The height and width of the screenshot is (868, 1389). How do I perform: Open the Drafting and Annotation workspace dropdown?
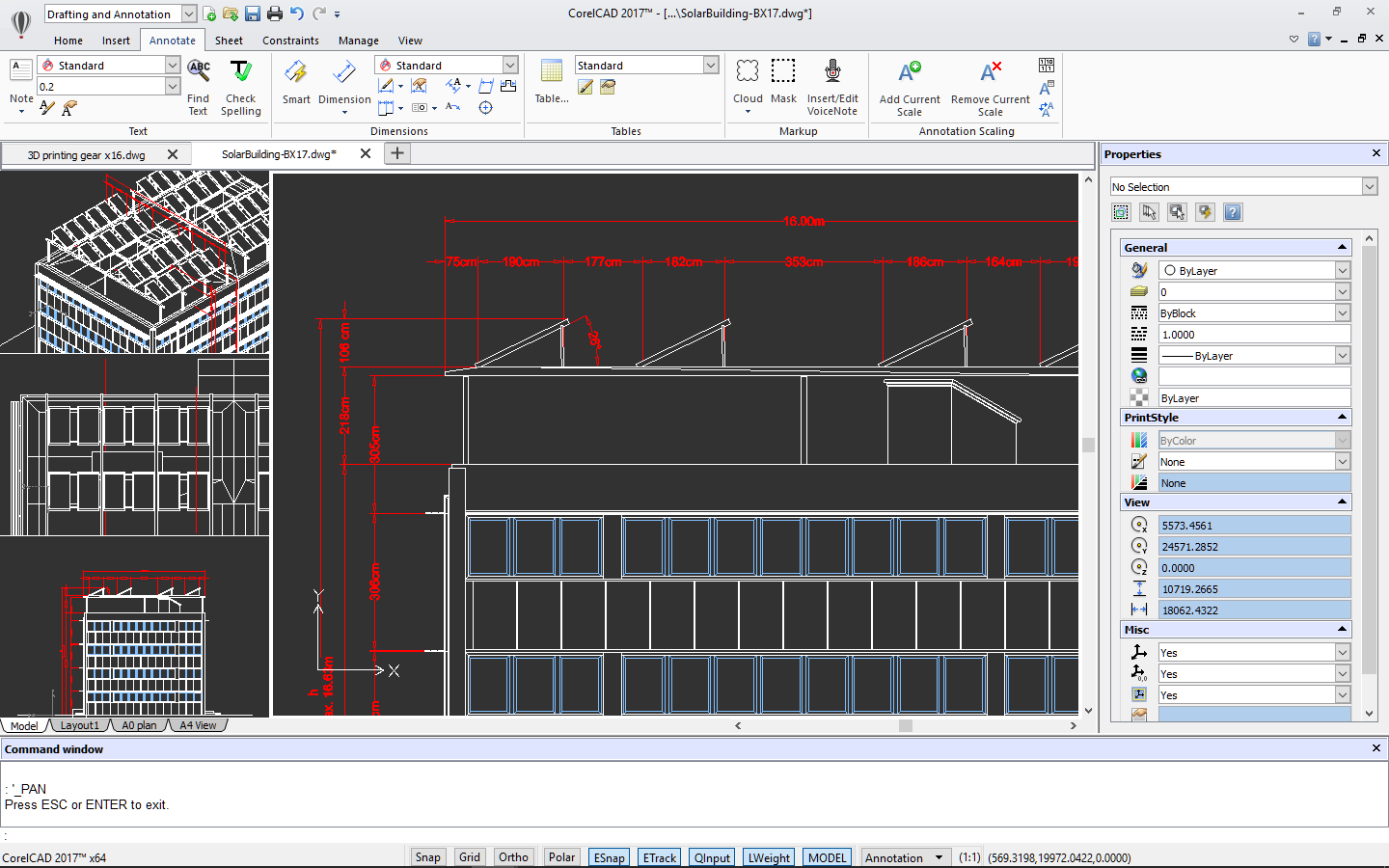[x=189, y=14]
